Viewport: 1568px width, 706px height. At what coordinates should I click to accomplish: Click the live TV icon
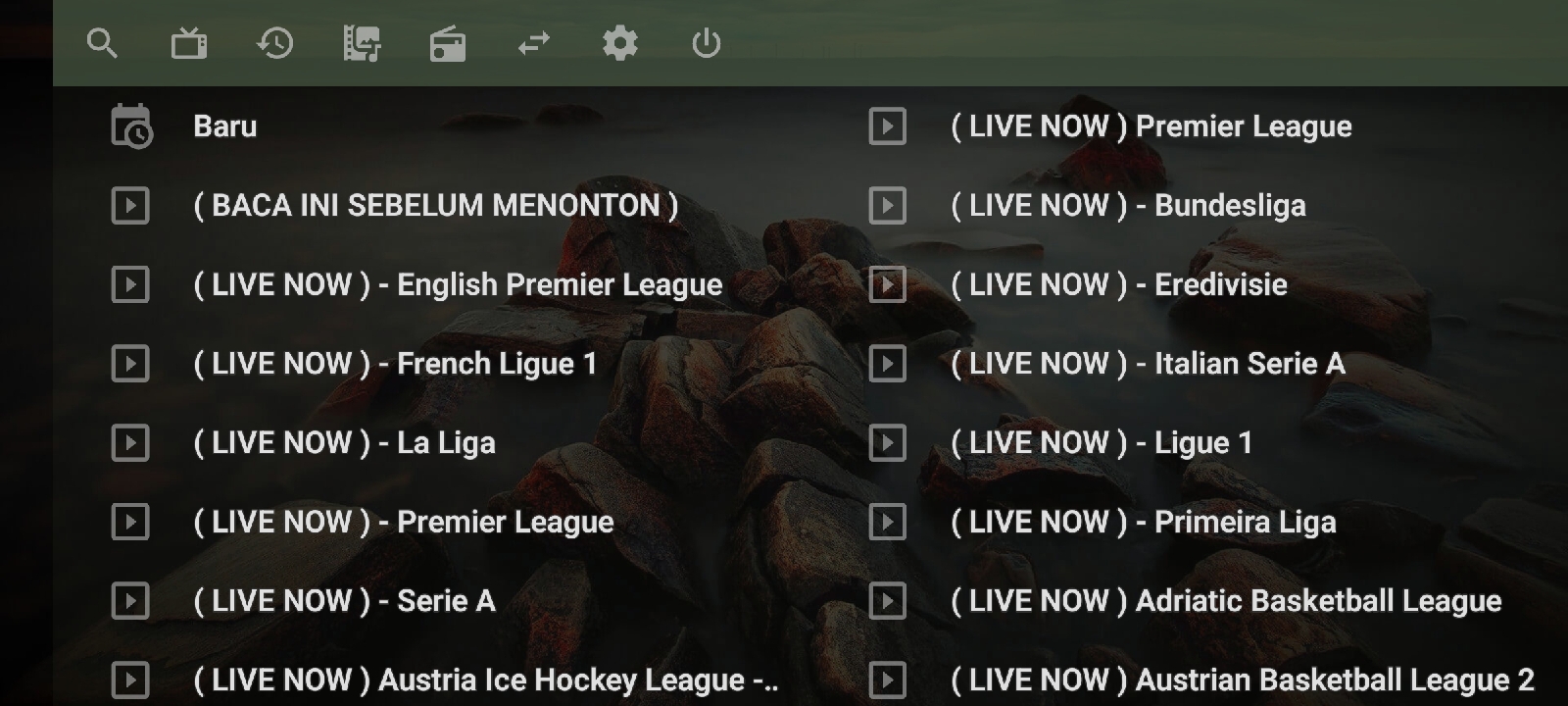click(x=189, y=44)
